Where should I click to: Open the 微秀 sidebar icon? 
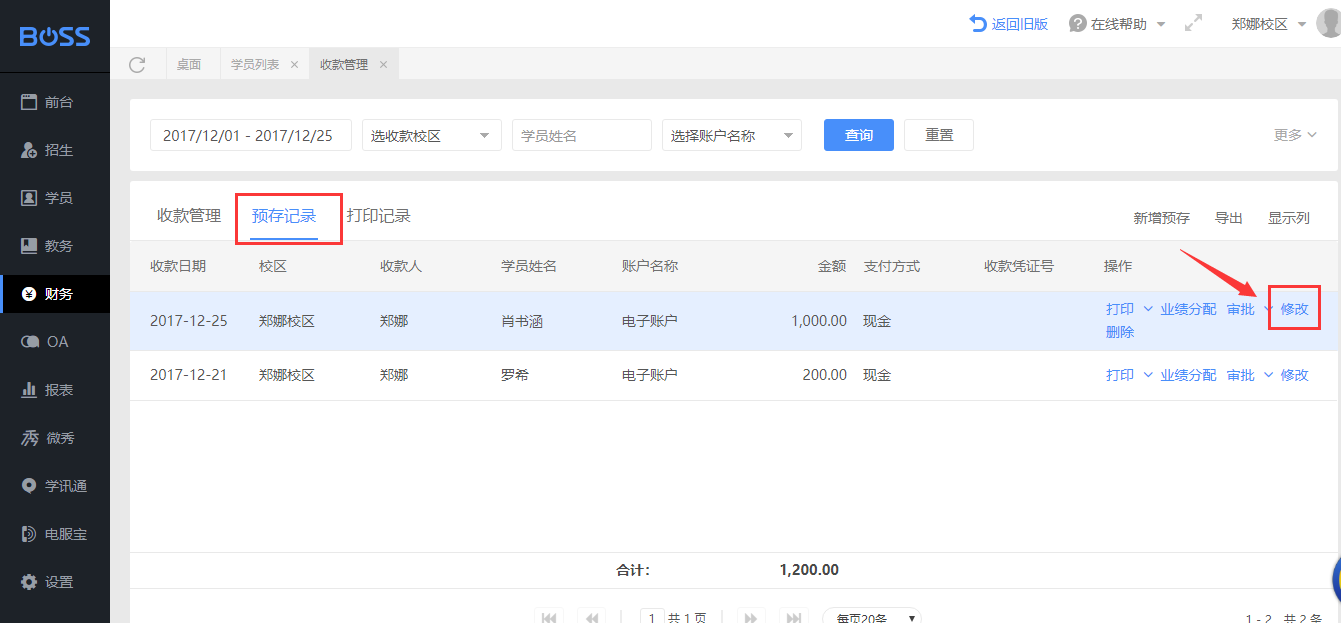[x=30, y=438]
